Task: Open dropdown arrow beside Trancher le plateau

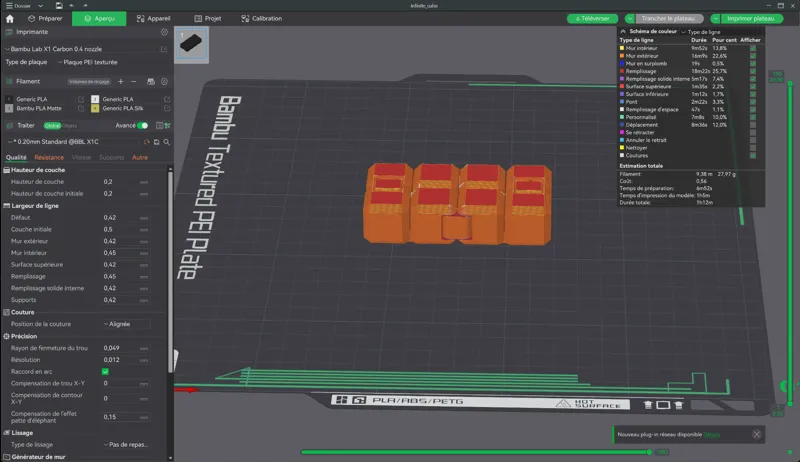Action: [630, 18]
